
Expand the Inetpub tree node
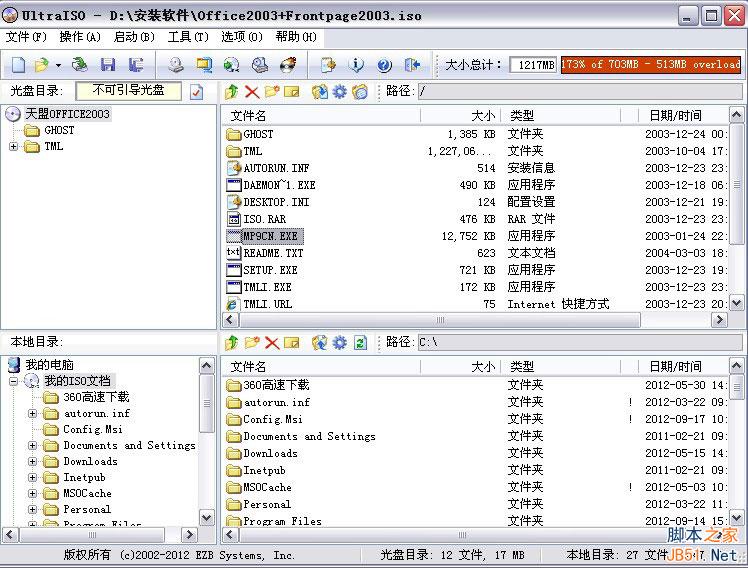[x=32, y=477]
